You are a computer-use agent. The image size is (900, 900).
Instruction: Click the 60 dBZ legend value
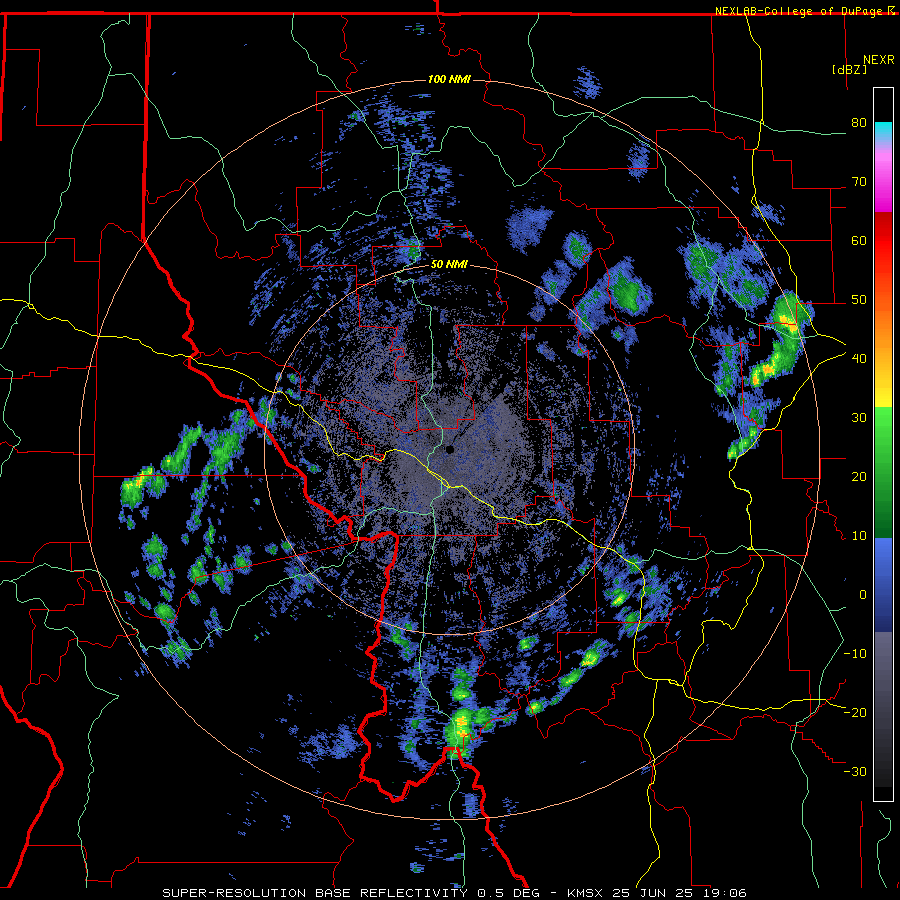coord(859,240)
